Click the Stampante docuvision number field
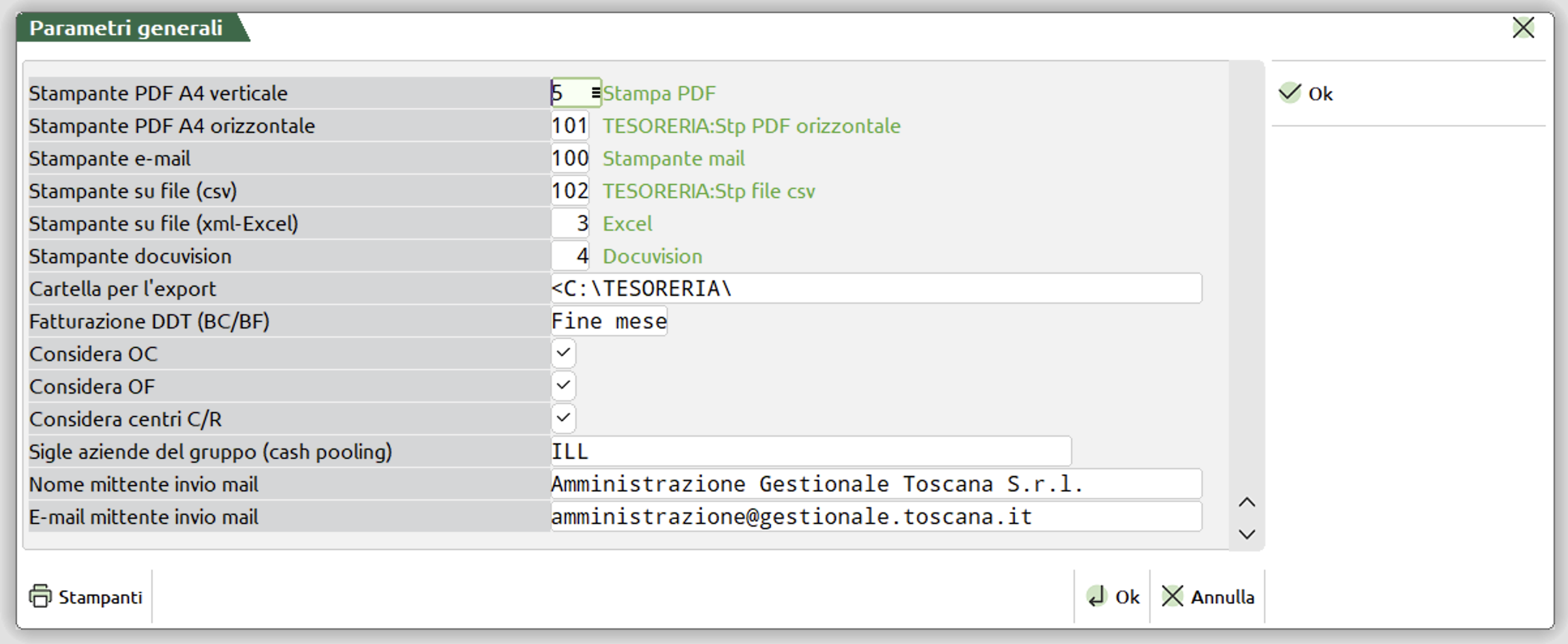 [570, 256]
